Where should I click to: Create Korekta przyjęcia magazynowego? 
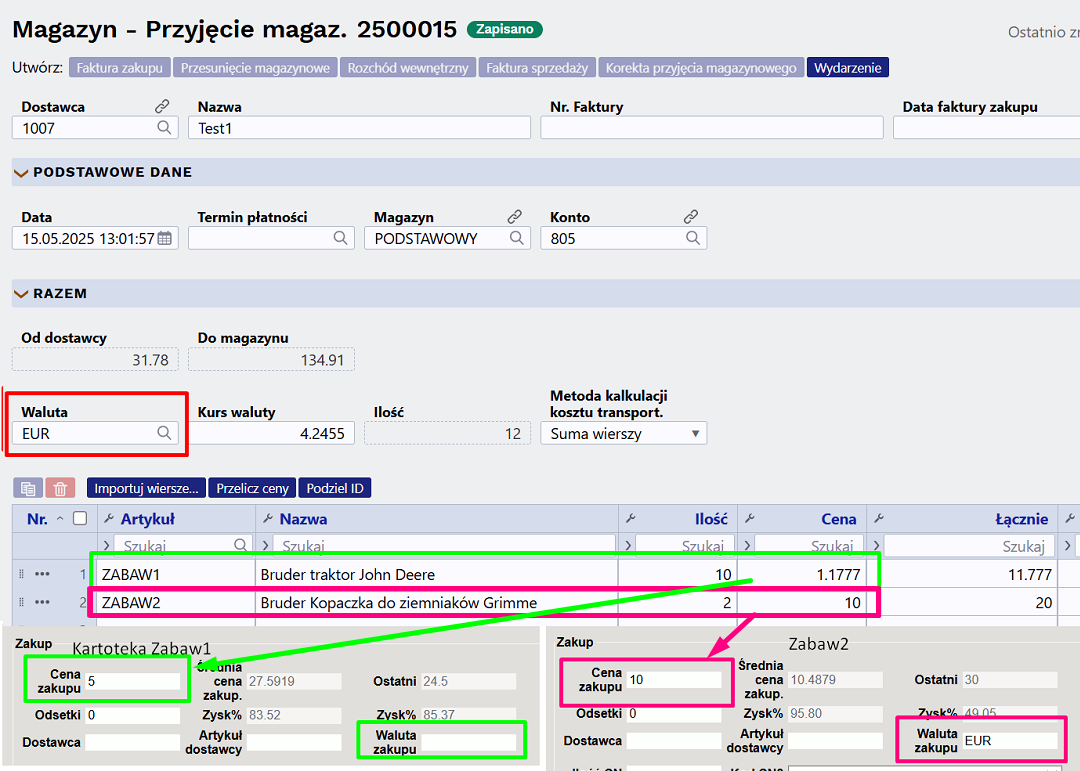(700, 68)
